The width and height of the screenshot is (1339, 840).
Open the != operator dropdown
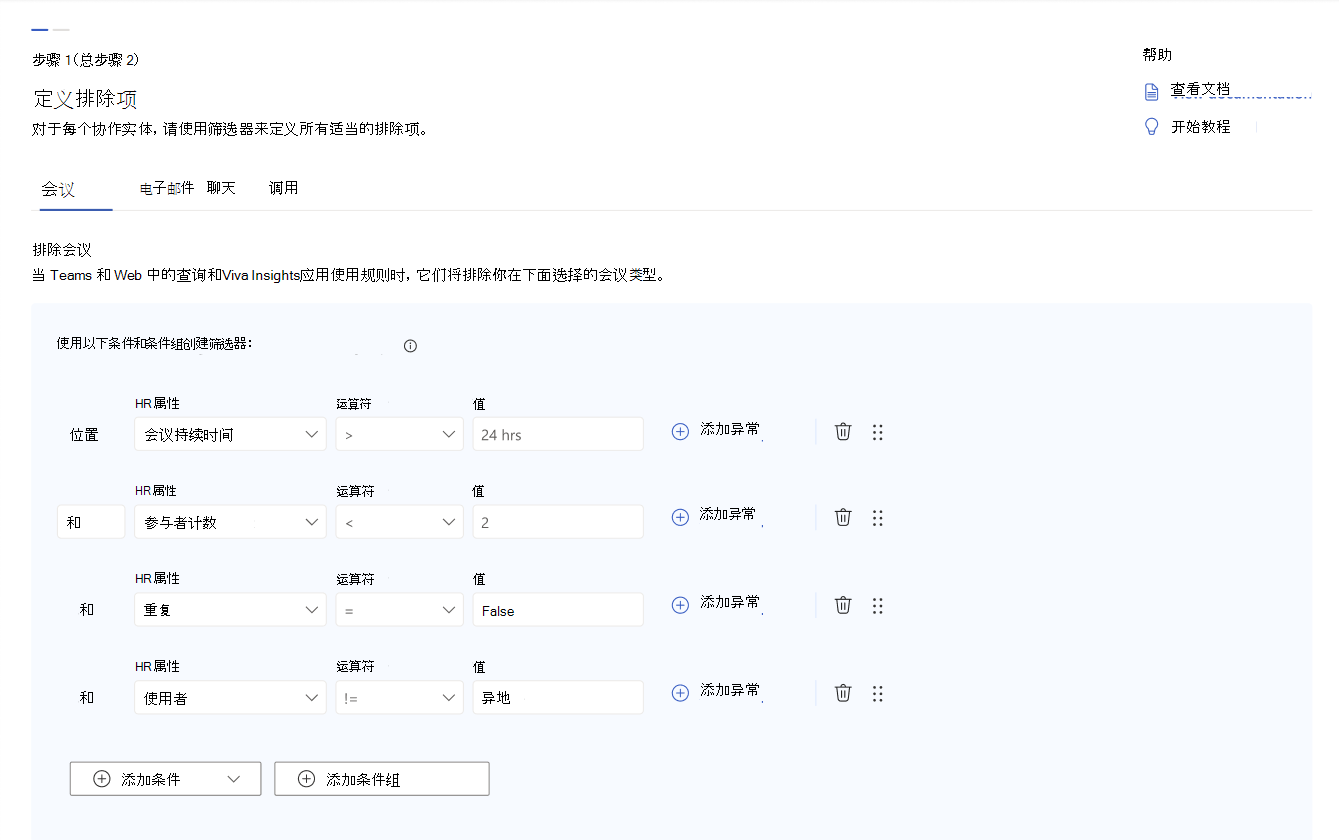pos(399,698)
